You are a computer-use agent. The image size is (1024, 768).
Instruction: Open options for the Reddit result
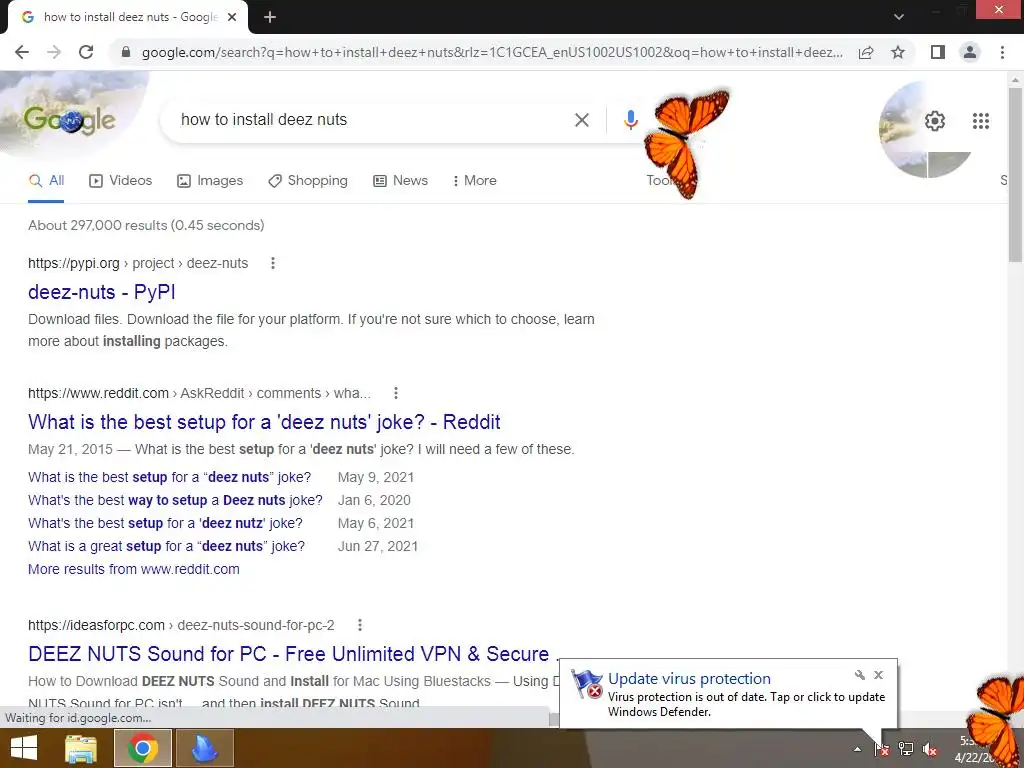pos(396,393)
